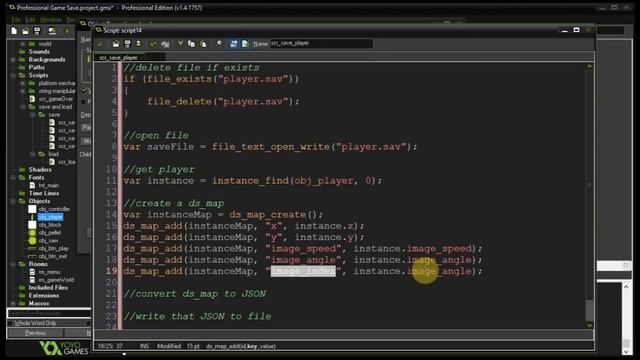Click scroll-down arrow of code editor
The width and height of the screenshot is (640, 360).
[x=589, y=325]
